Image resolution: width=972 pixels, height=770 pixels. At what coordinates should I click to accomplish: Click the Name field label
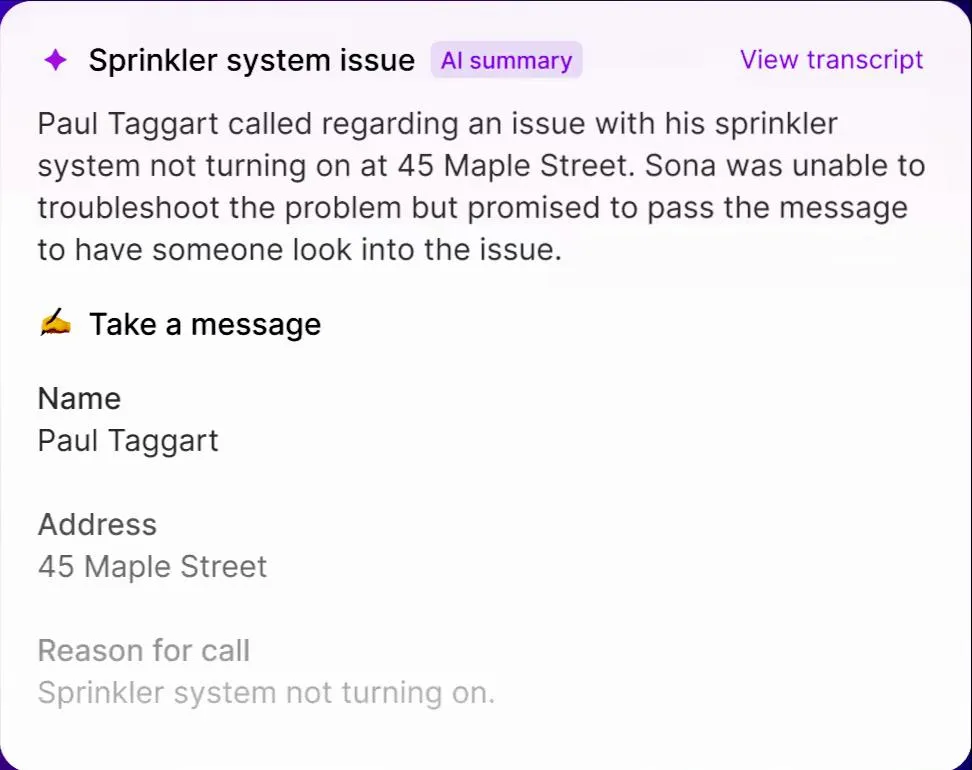click(79, 398)
